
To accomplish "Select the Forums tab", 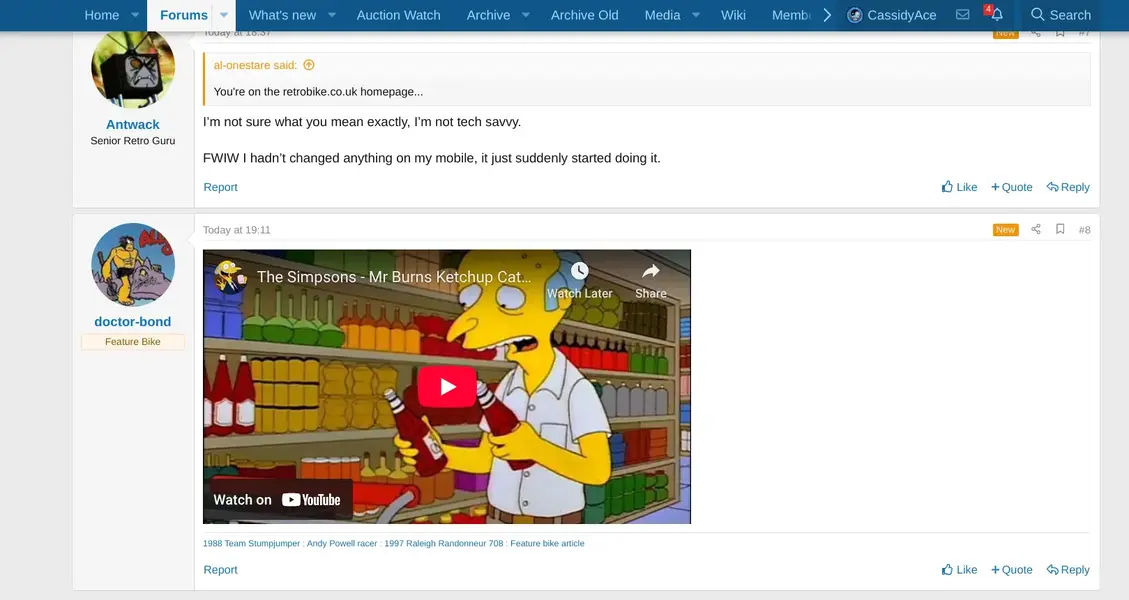I will (184, 15).
